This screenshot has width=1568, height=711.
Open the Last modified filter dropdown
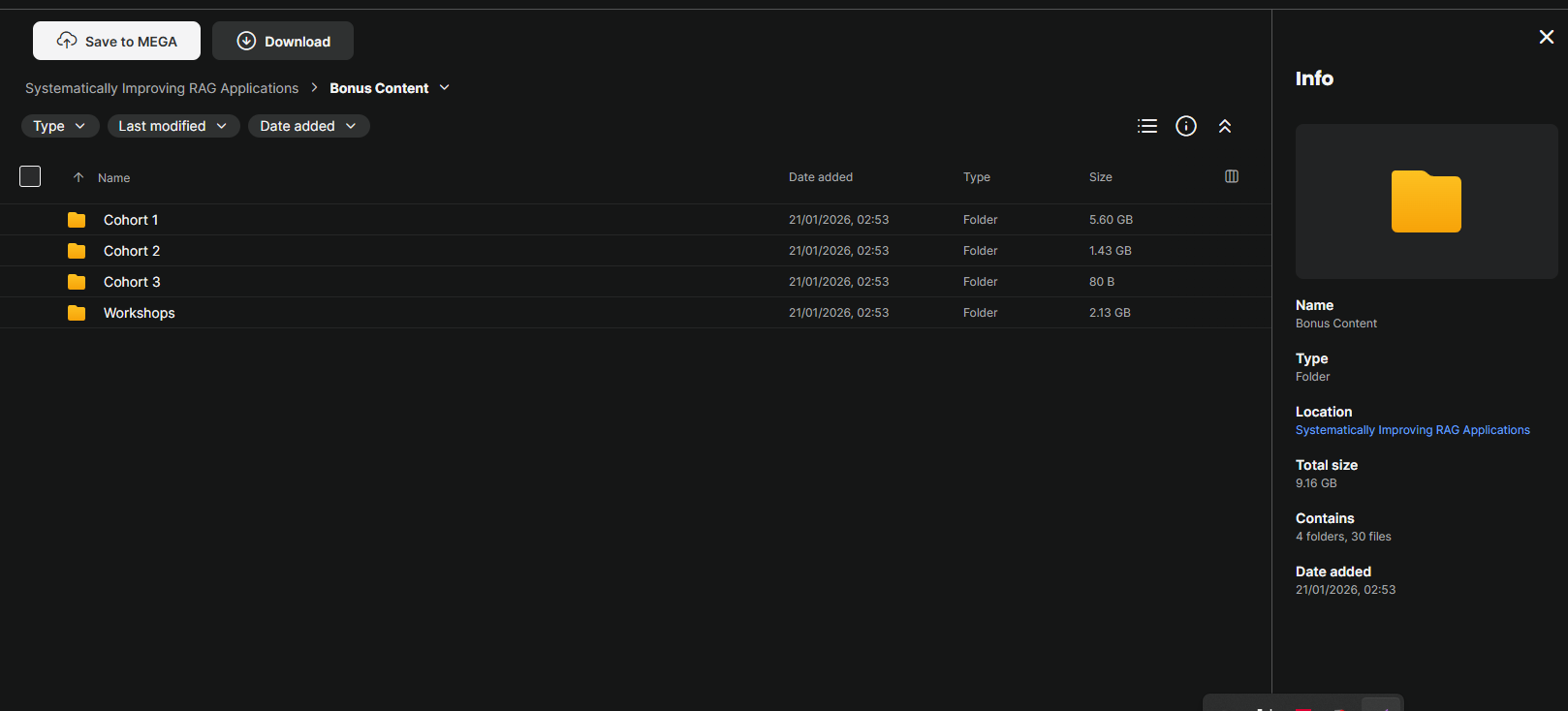(173, 126)
